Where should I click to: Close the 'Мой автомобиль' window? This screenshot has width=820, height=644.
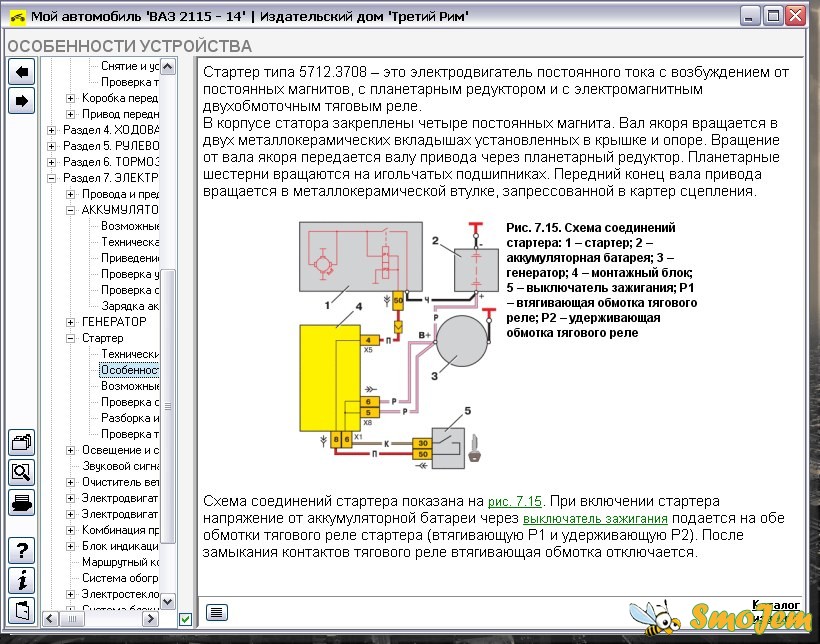coord(796,16)
